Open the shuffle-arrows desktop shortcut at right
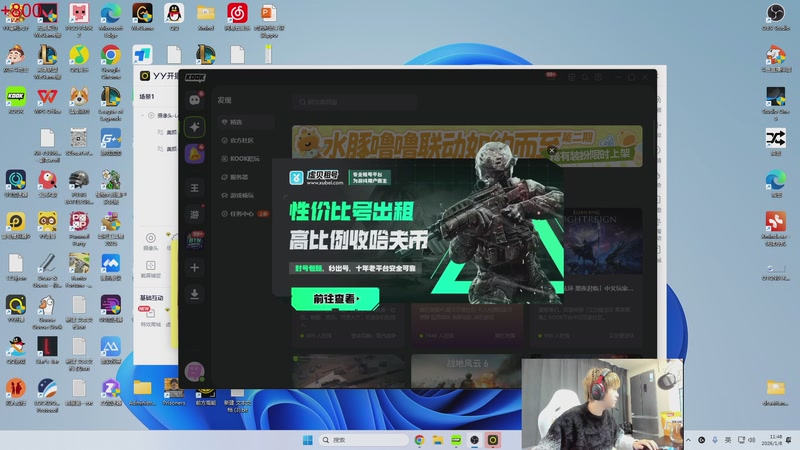The height and width of the screenshot is (450, 800). [776, 141]
